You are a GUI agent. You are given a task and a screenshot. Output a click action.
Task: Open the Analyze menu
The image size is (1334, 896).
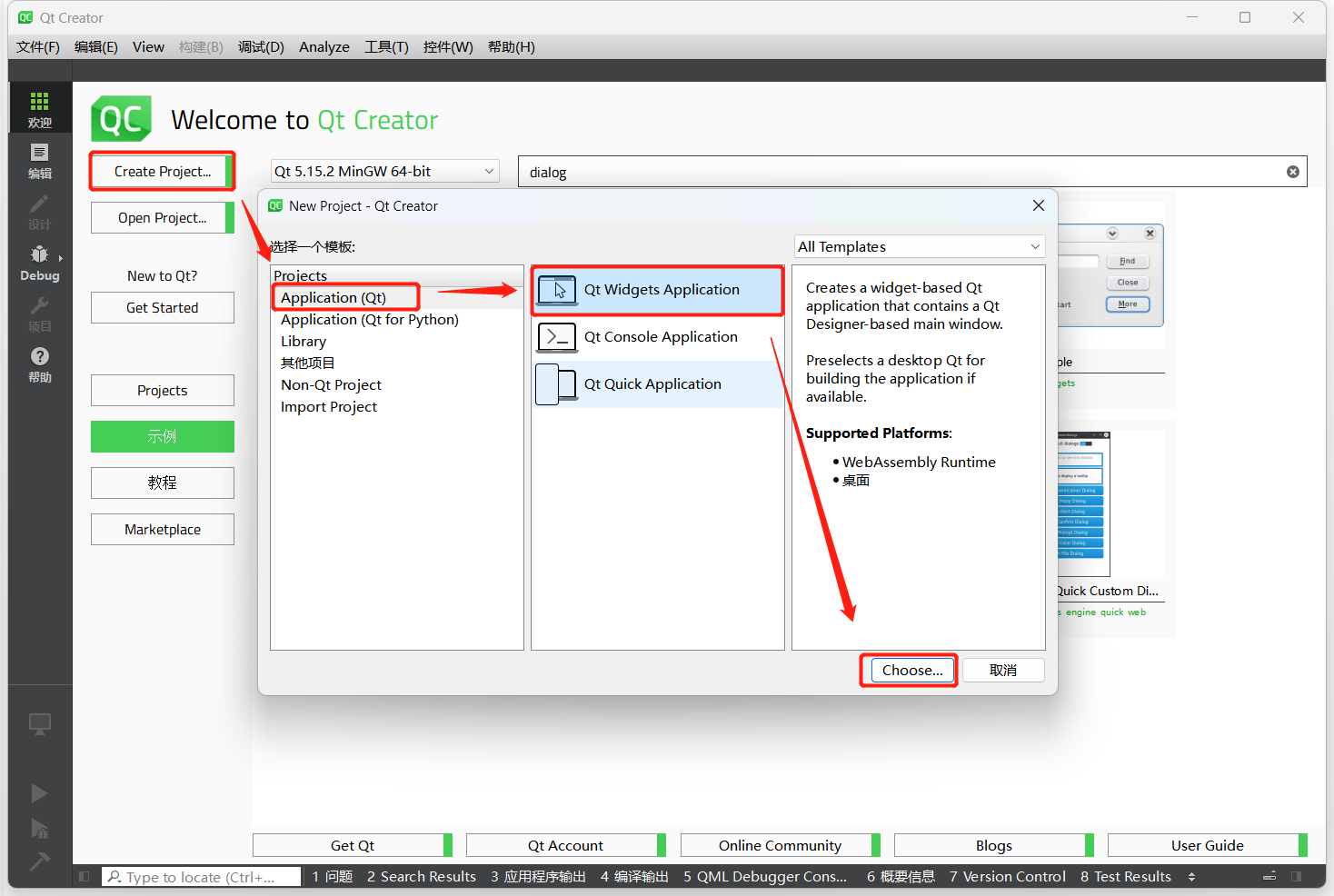[x=324, y=47]
